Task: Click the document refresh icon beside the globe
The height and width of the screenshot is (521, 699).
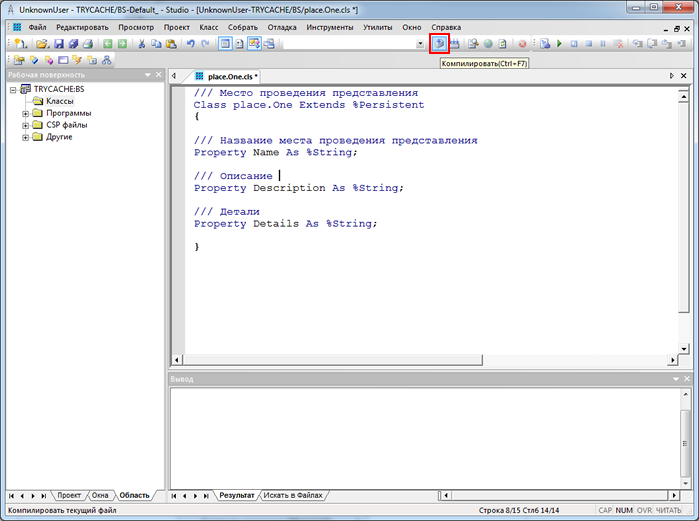Action: point(503,44)
